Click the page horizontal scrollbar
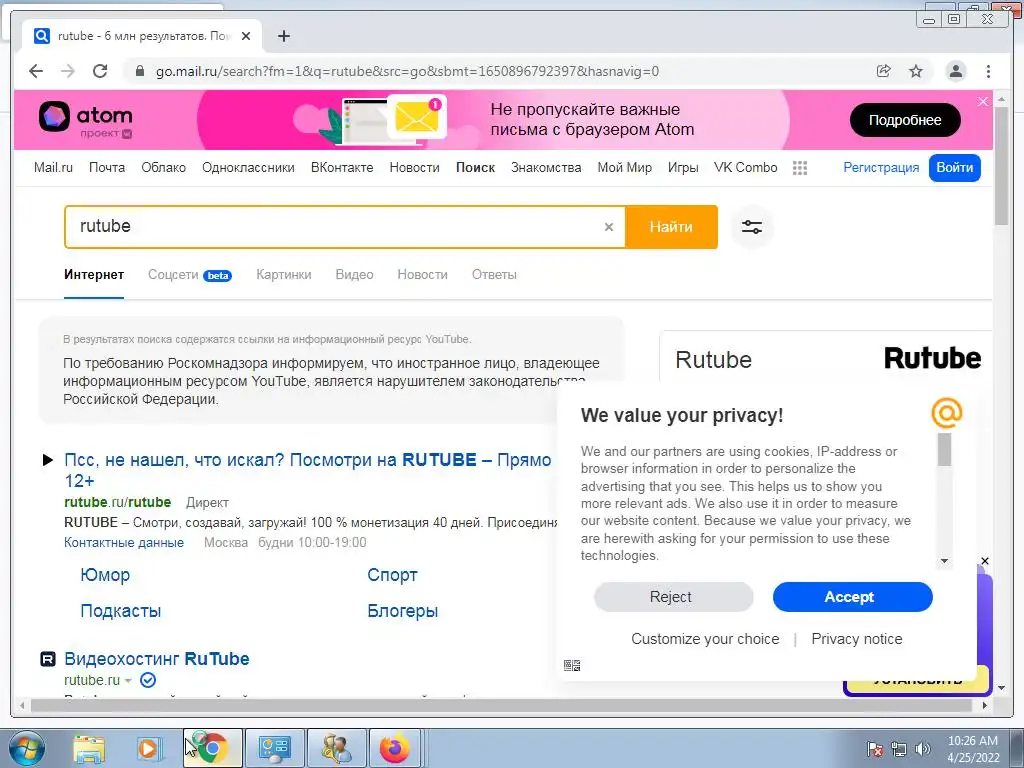Screen dimensions: 1024x768 [503, 705]
